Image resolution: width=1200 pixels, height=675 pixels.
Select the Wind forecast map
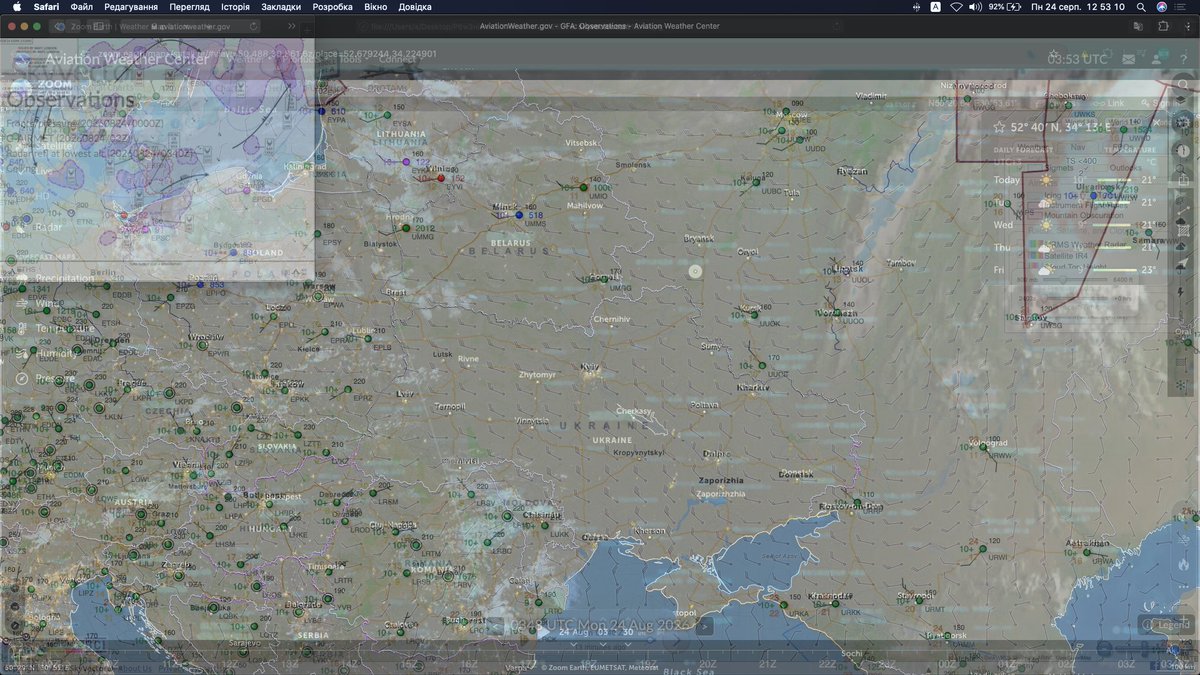click(40, 303)
